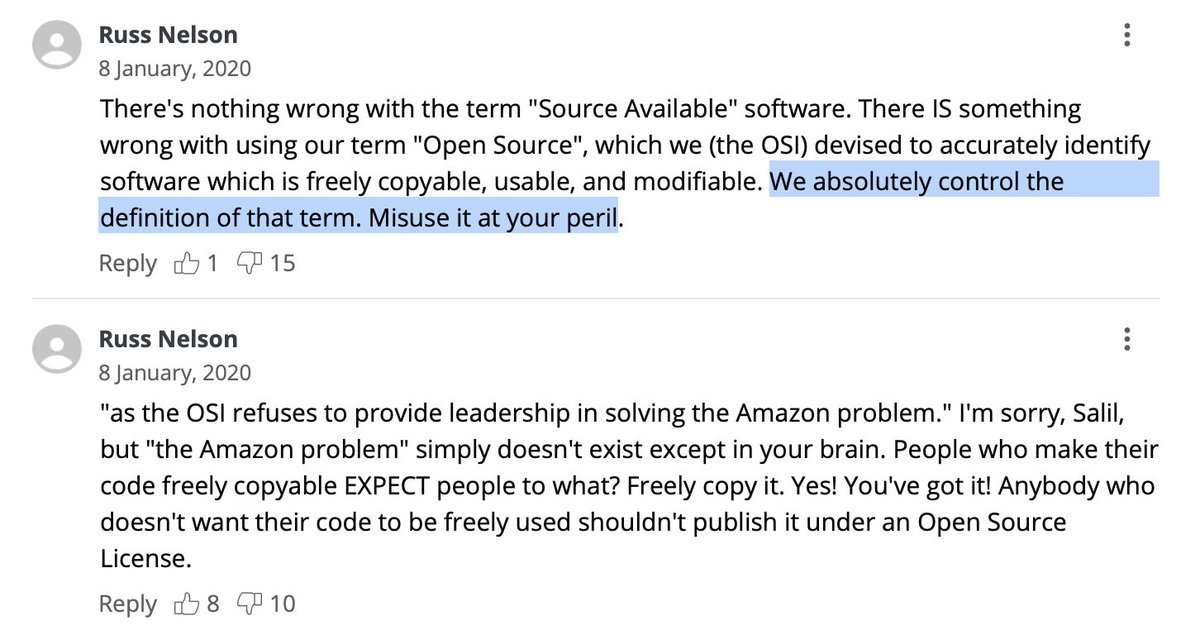Click the downvote count 15

(283, 264)
